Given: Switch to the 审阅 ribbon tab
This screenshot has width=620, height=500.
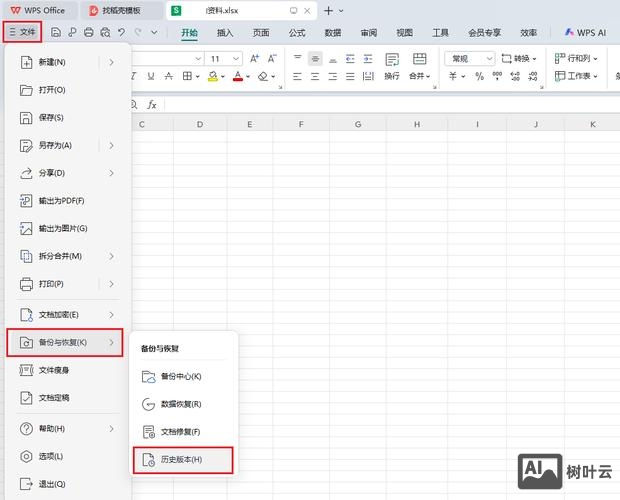Looking at the screenshot, I should [369, 33].
